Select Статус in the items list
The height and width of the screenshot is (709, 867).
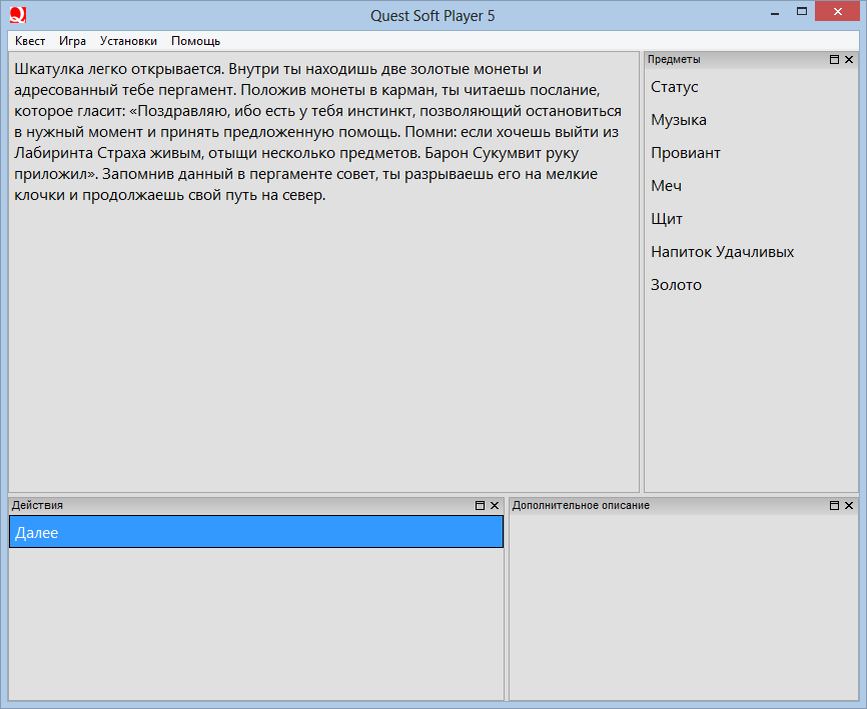click(674, 87)
